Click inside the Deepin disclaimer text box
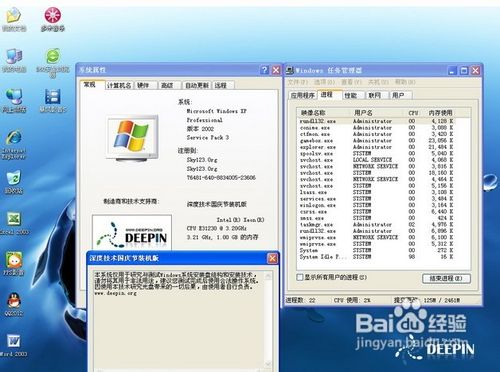The height and width of the screenshot is (372, 500). (x=179, y=320)
